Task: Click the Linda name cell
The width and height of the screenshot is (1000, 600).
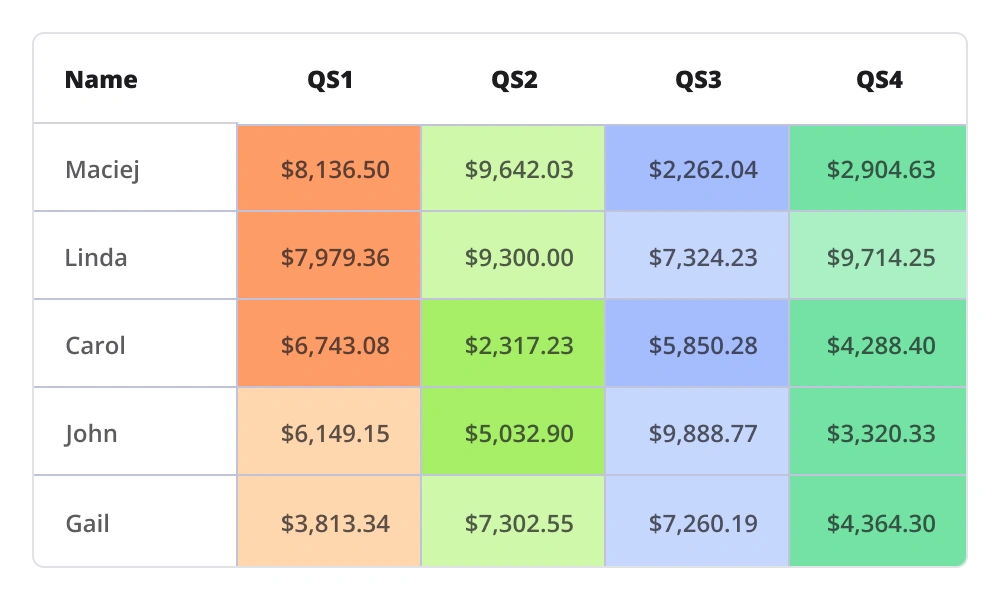Action: pos(96,258)
